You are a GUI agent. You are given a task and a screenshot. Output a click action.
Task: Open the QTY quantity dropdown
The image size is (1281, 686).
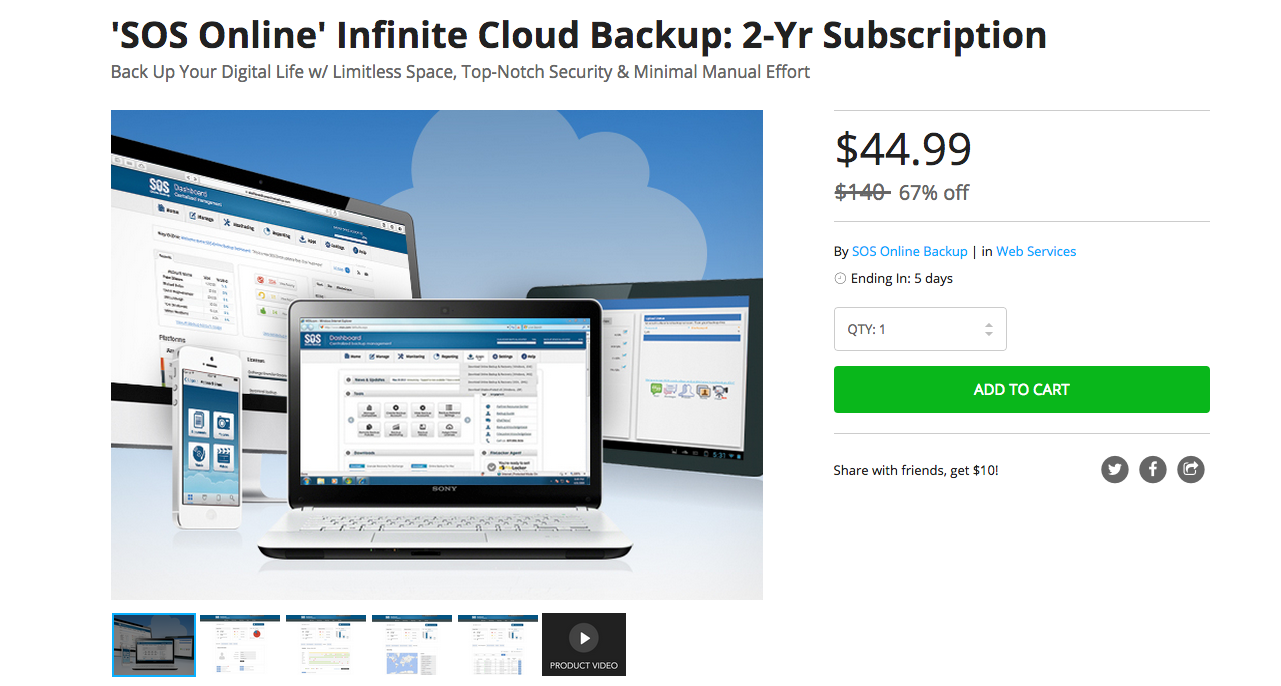pos(920,329)
